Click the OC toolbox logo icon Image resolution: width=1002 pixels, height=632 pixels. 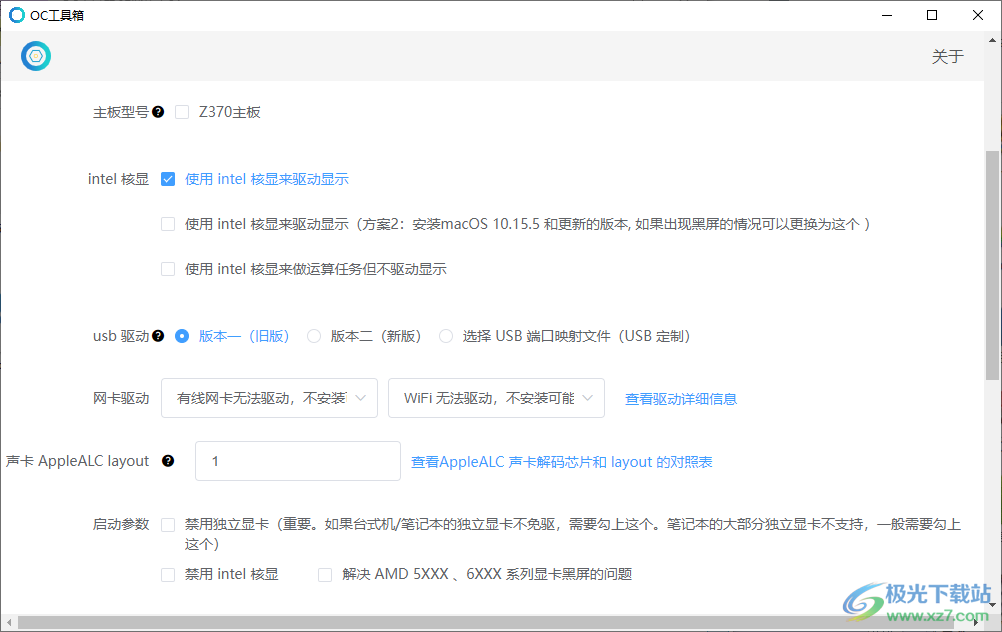[x=36, y=56]
